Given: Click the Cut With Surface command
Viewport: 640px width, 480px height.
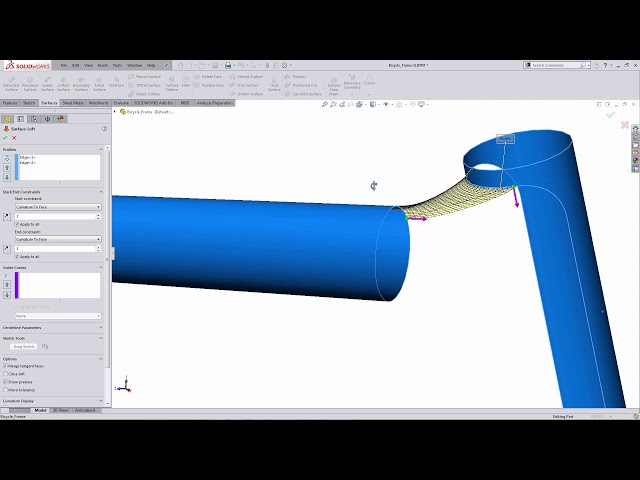Looking at the screenshot, I should tap(303, 94).
